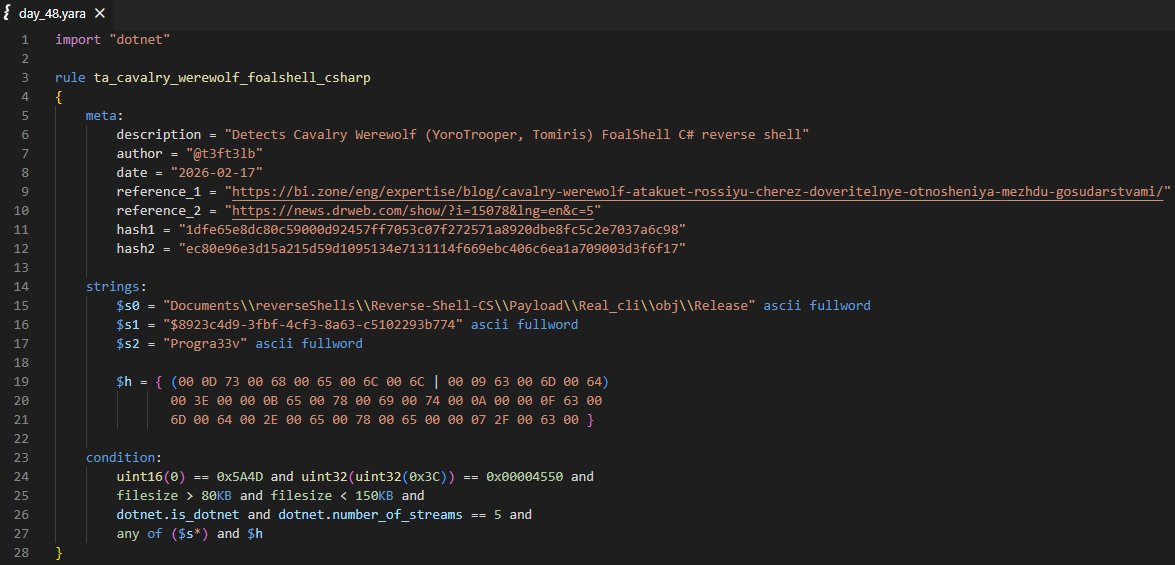
Task: Click dotnet.is_dotnet on line 26
Action: (x=178, y=515)
